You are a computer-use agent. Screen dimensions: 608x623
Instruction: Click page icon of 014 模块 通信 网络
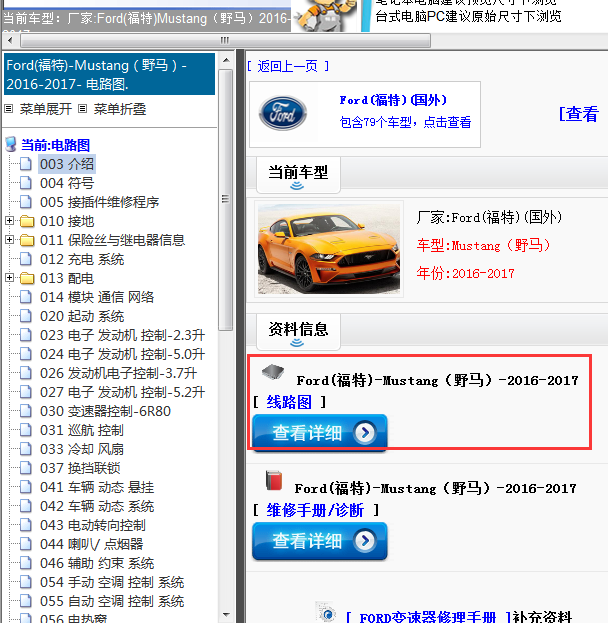tap(26, 297)
